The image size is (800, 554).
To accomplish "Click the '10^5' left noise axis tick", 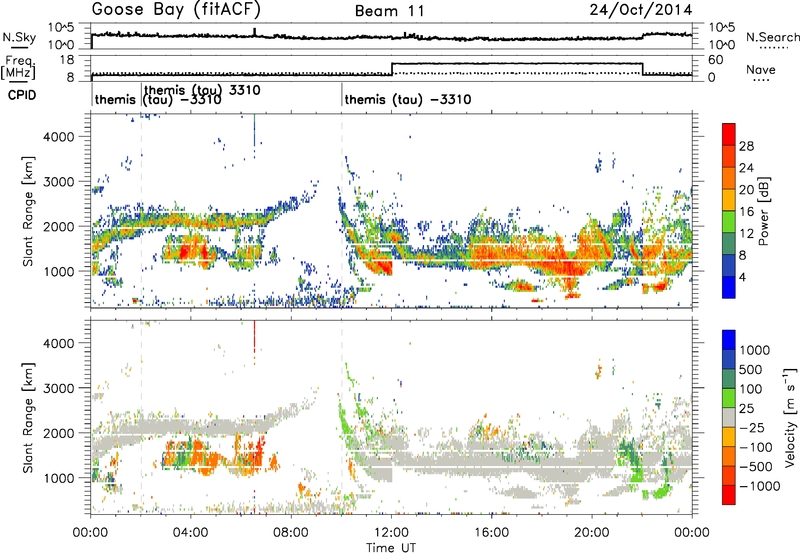I will pos(61,27).
